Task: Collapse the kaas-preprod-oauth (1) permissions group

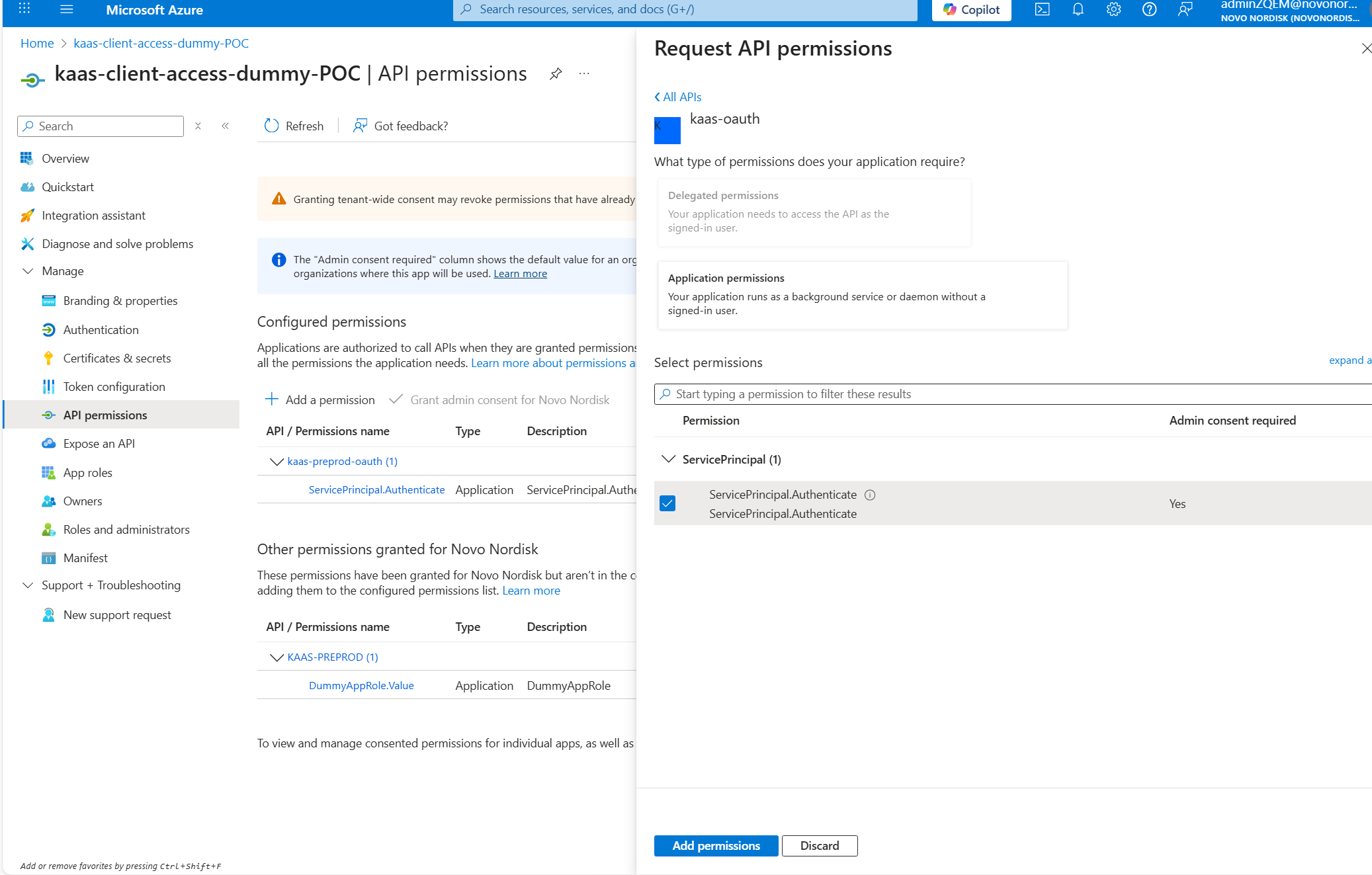Action: 277,462
